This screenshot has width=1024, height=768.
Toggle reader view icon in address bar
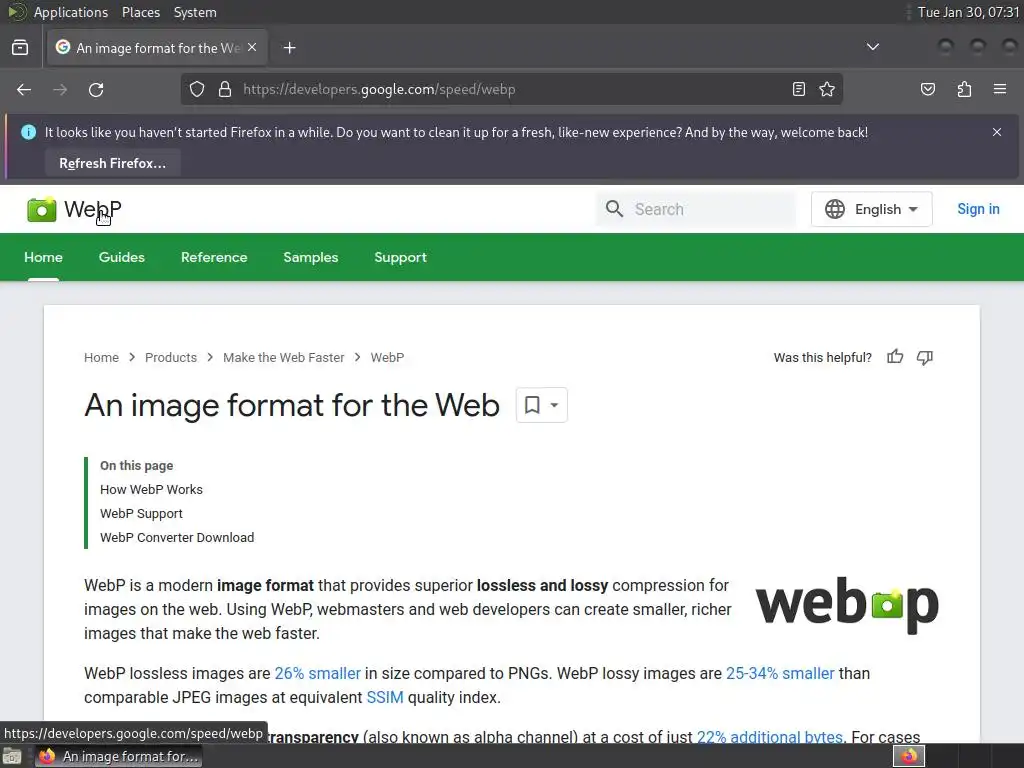coord(798,89)
